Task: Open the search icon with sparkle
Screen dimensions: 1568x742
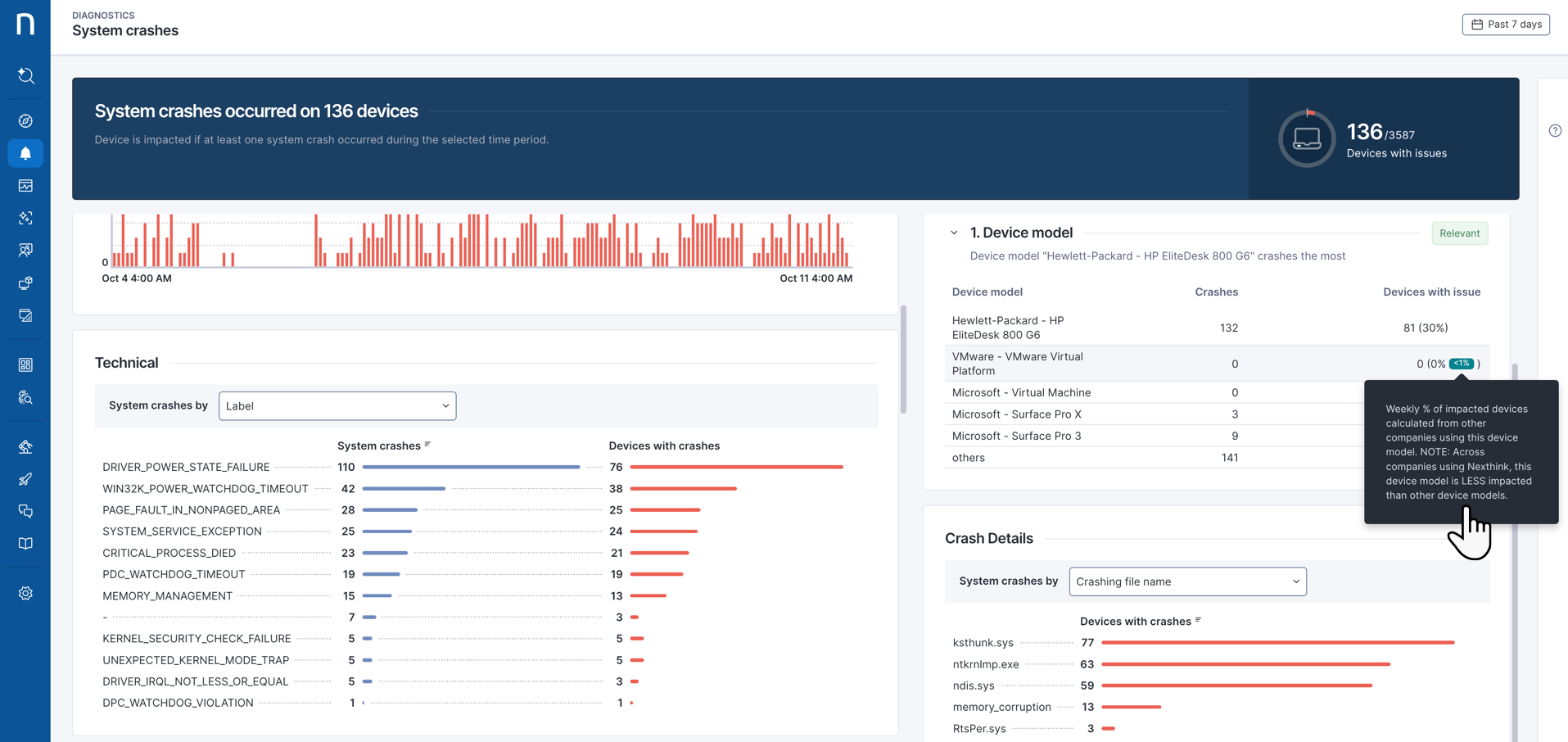Action: coord(25,76)
